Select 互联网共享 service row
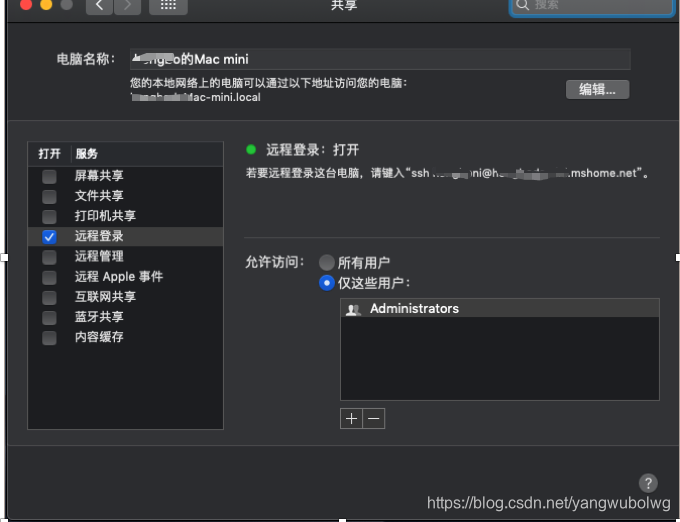 click(x=125, y=297)
